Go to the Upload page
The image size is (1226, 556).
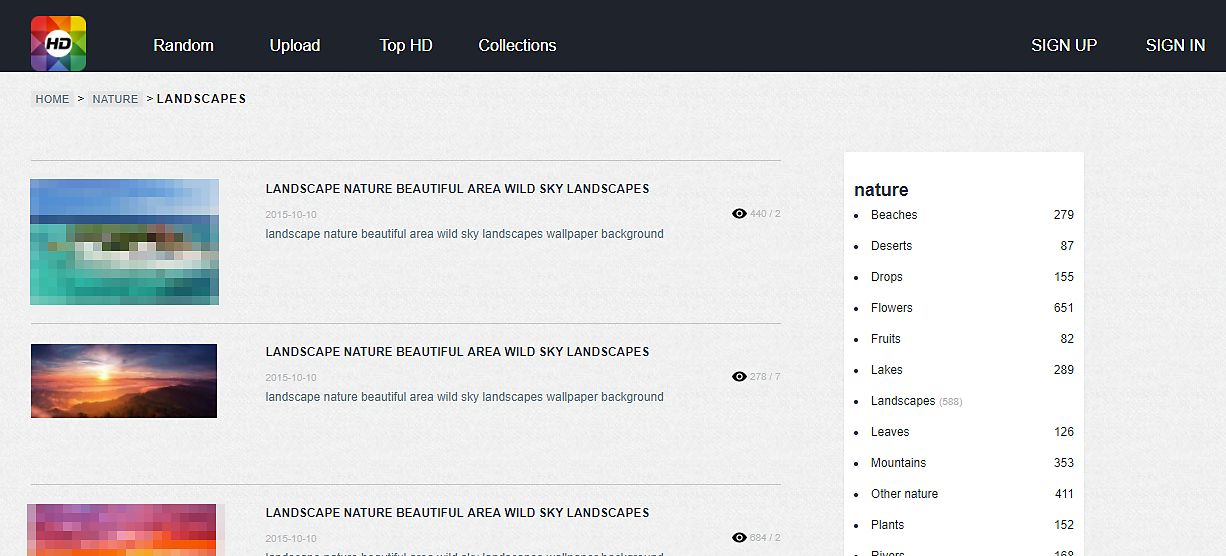[294, 45]
